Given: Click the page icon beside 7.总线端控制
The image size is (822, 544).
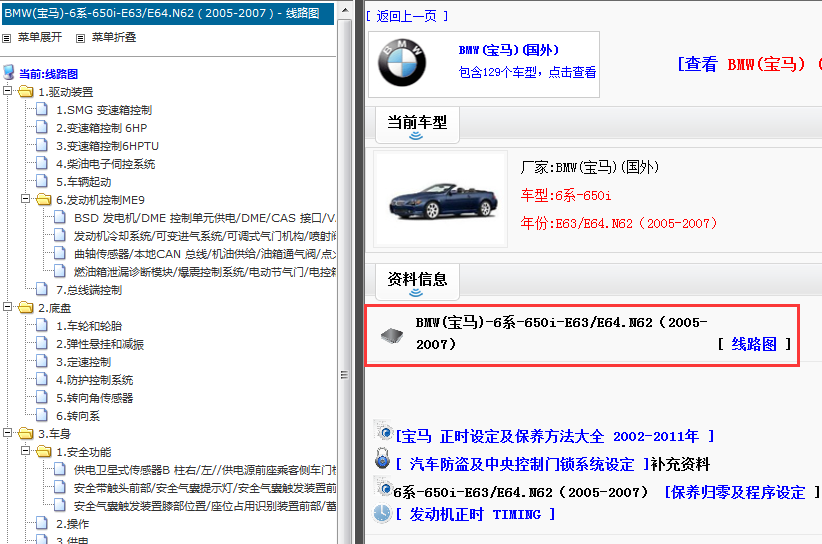Looking at the screenshot, I should click(42, 289).
